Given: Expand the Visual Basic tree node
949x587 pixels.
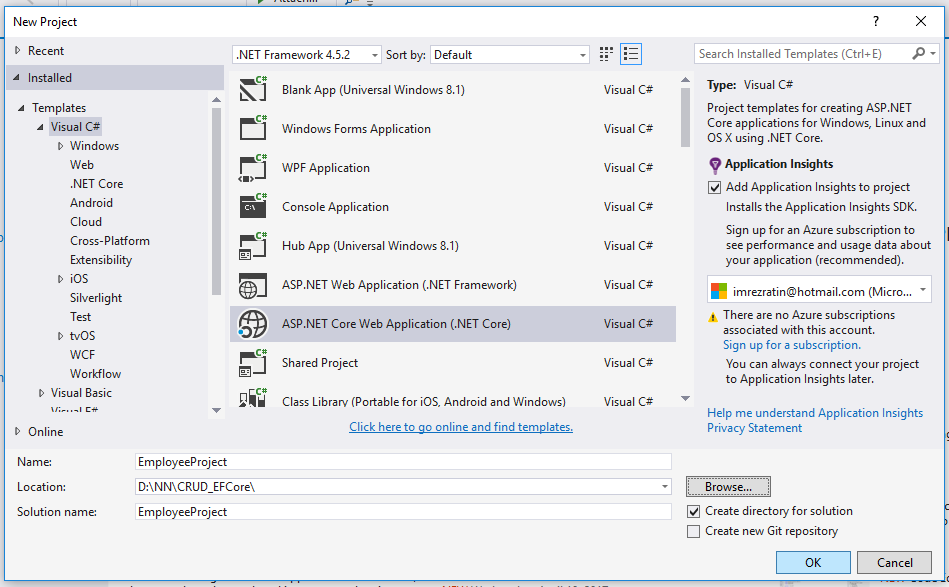Looking at the screenshot, I should pos(41,393).
